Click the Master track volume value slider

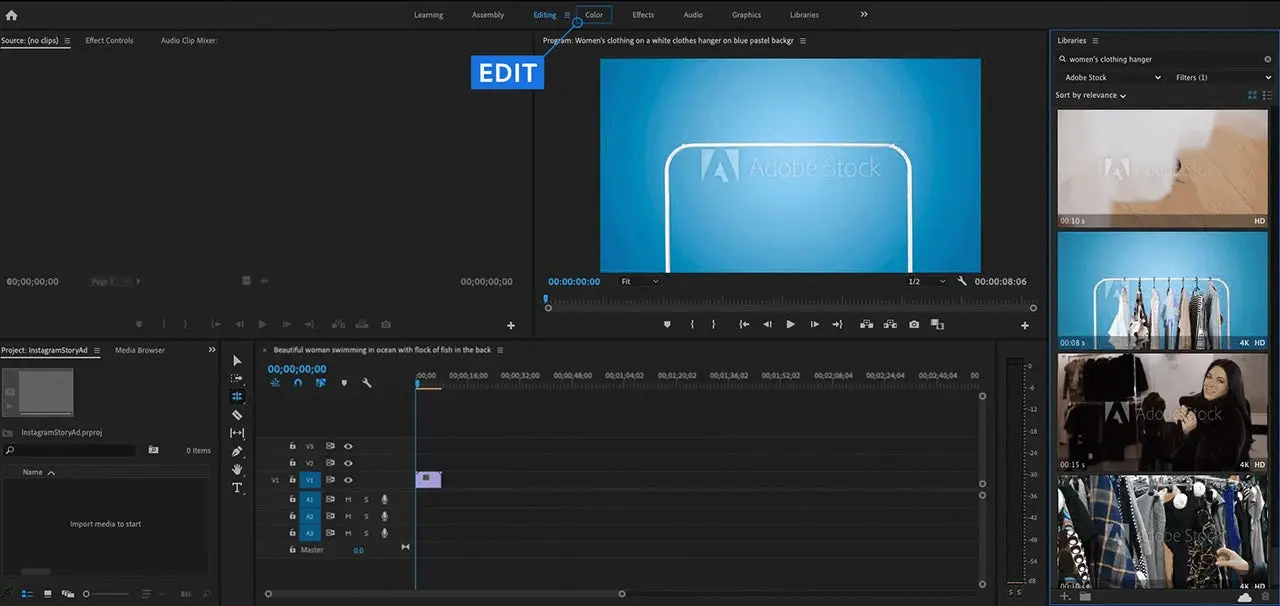tap(359, 549)
